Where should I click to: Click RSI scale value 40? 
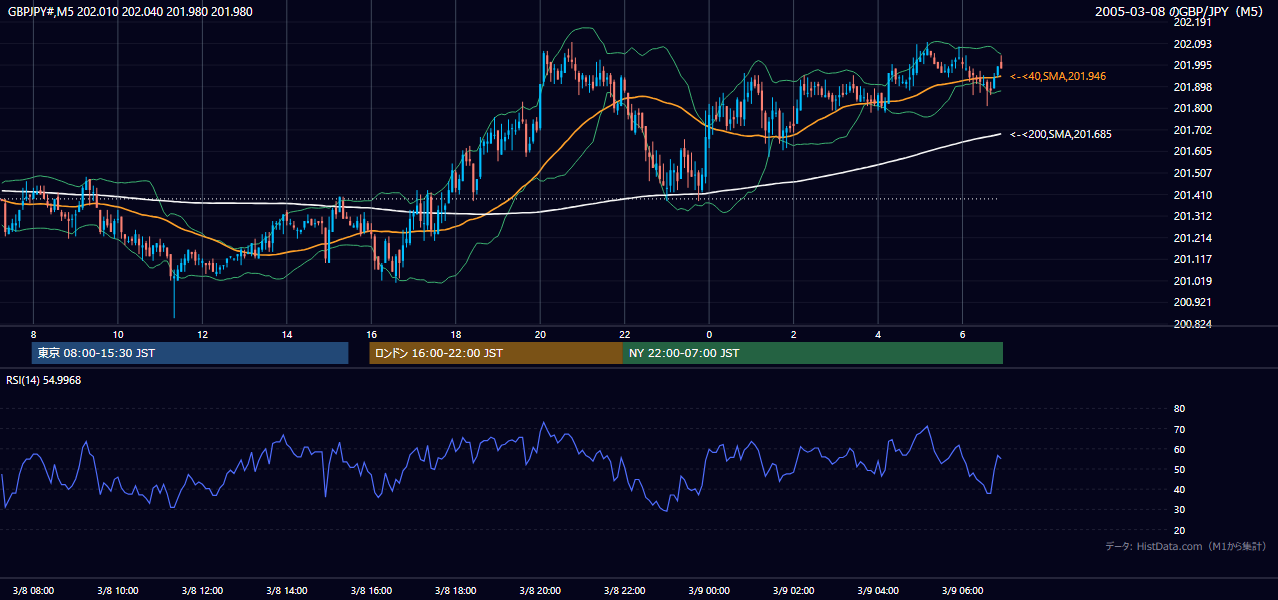click(1179, 489)
